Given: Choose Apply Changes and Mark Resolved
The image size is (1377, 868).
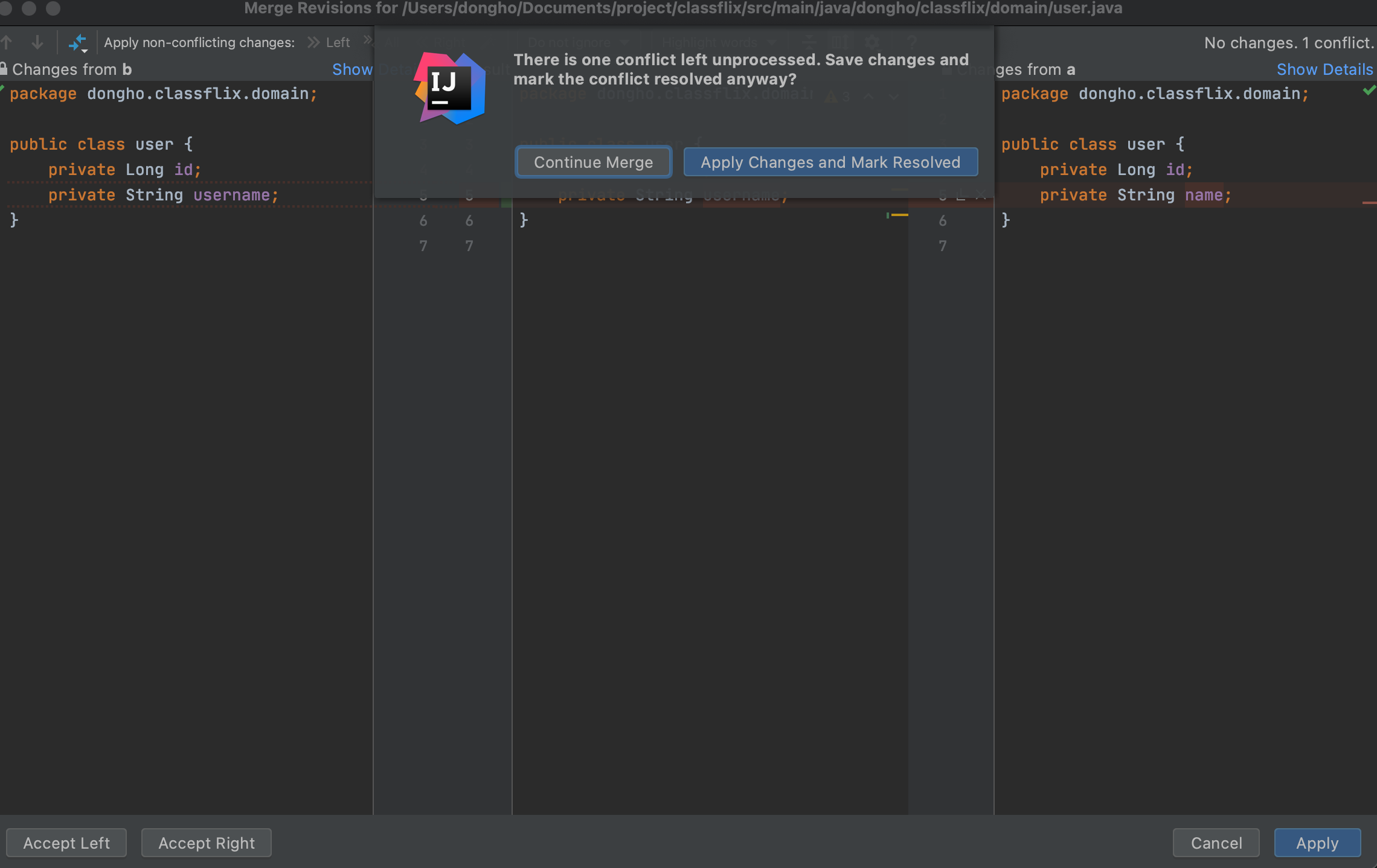Looking at the screenshot, I should [x=830, y=162].
